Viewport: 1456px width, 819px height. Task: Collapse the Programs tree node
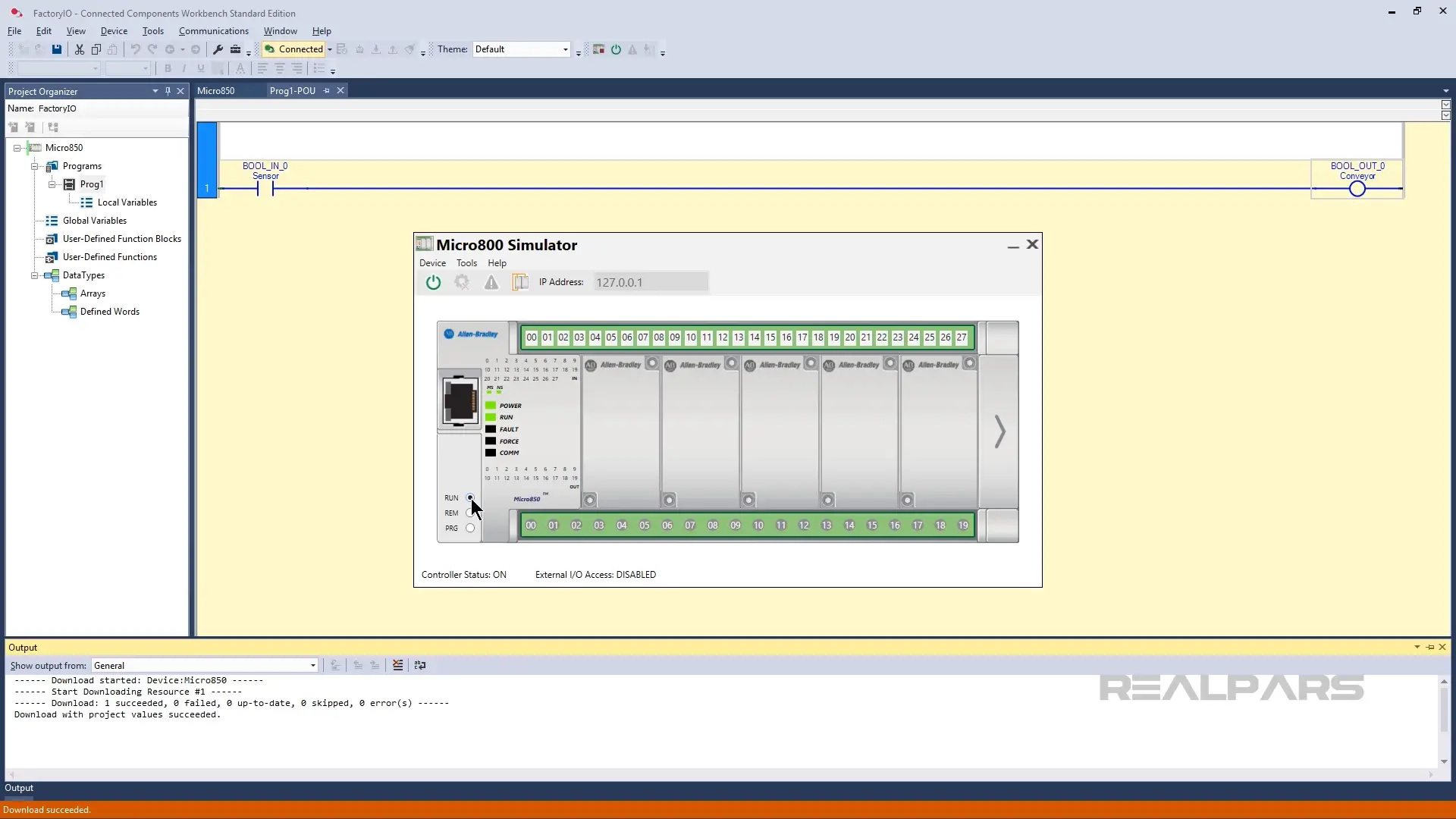[34, 166]
